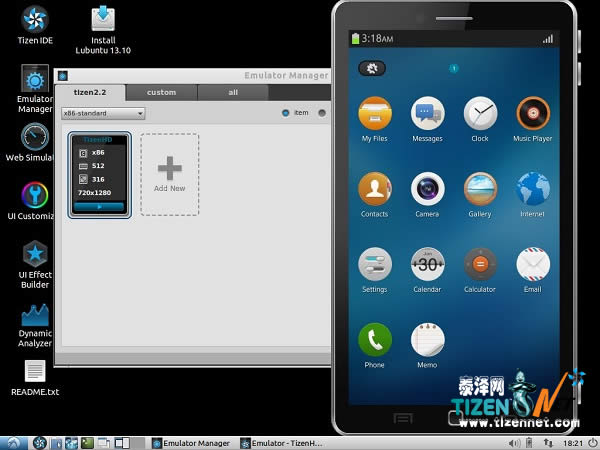Open Phone dialer app in emulator
The width and height of the screenshot is (600, 450).
(375, 346)
